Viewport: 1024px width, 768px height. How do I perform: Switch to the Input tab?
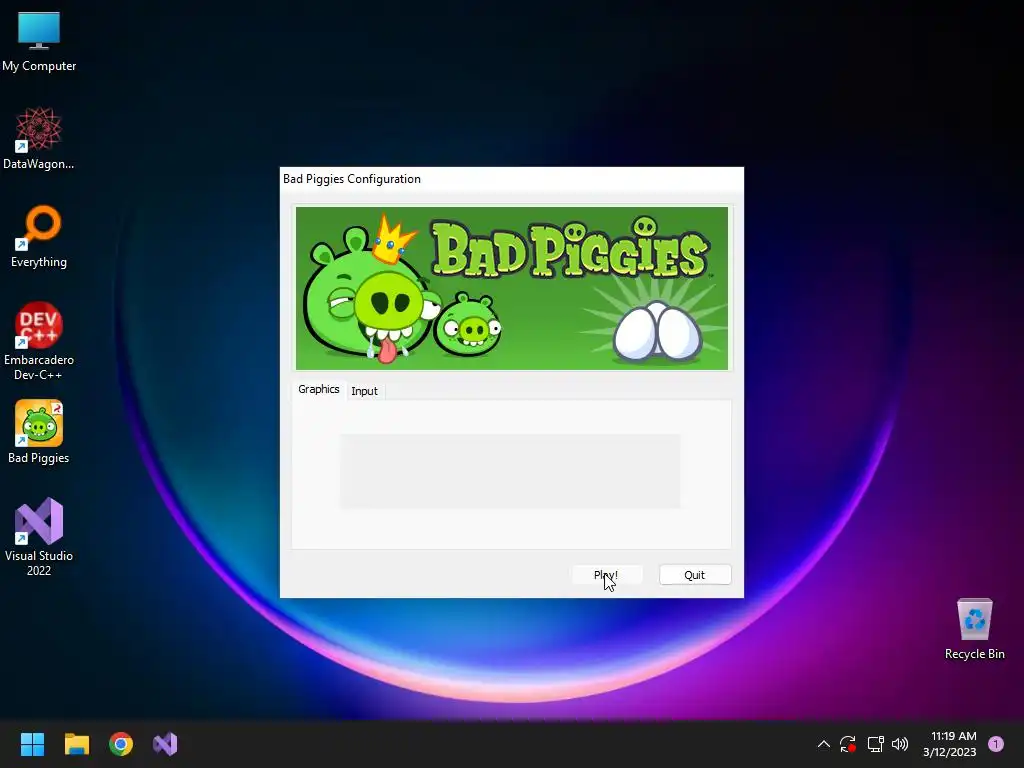point(364,391)
